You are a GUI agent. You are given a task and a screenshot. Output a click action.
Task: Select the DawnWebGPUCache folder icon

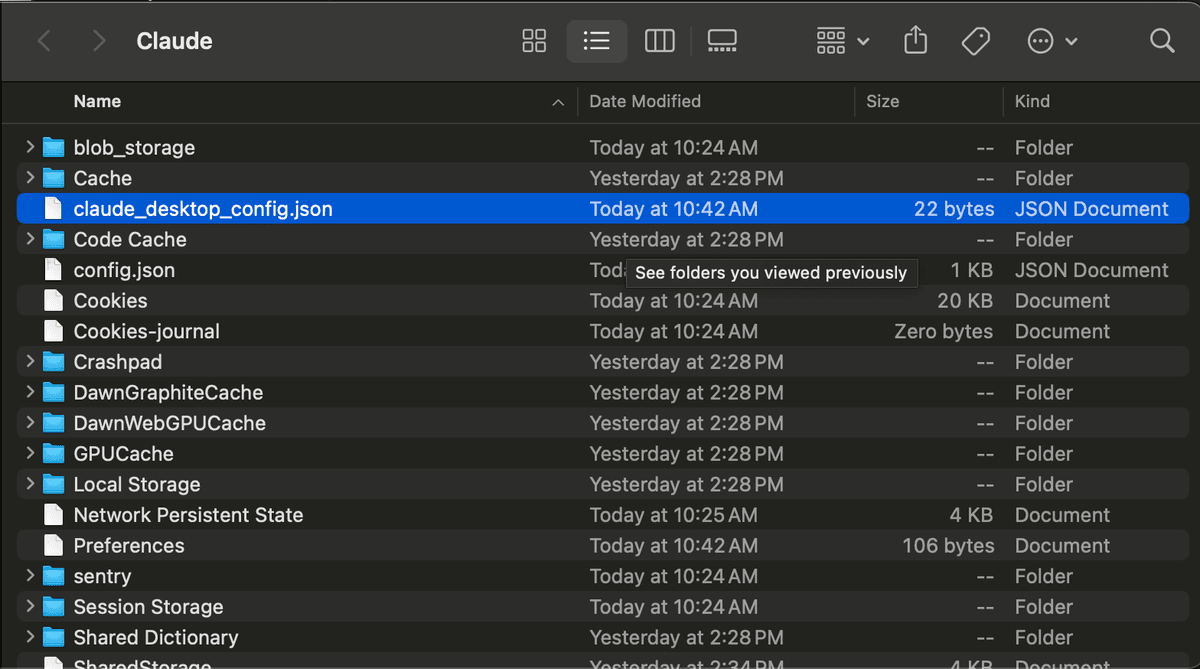(53, 423)
